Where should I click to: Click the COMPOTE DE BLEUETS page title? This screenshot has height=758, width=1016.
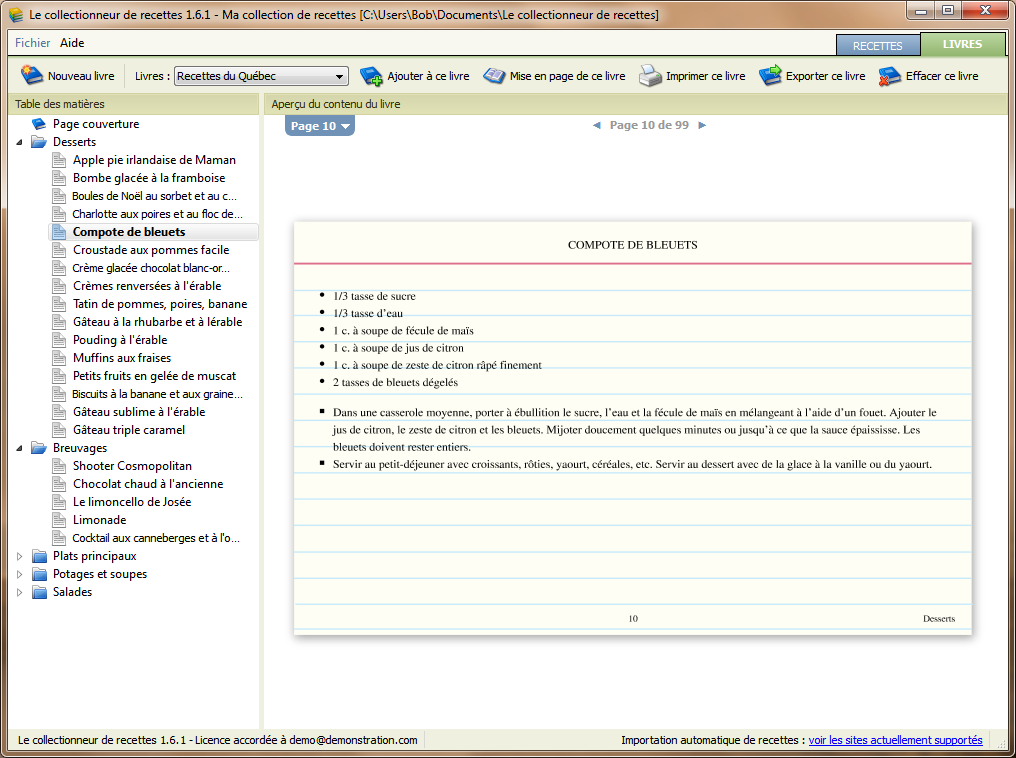(x=632, y=245)
